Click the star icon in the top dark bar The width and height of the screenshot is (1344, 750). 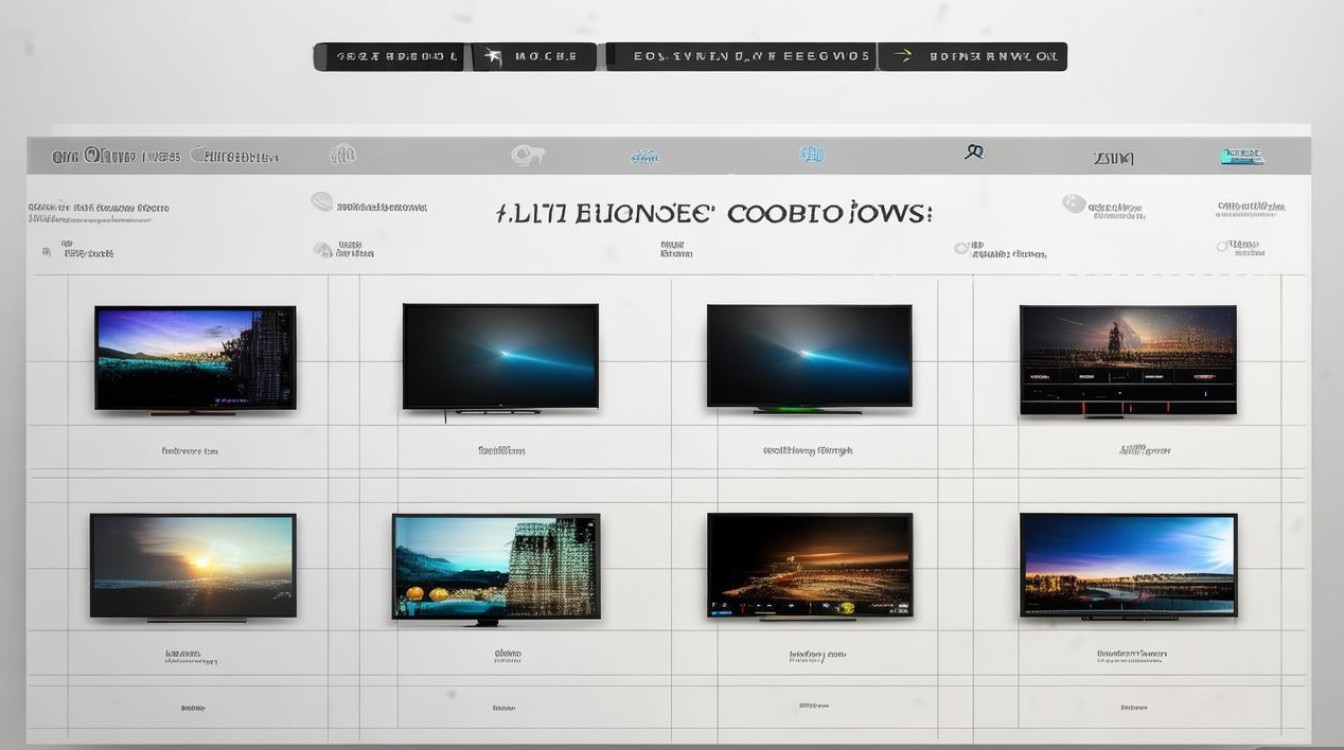(x=492, y=57)
